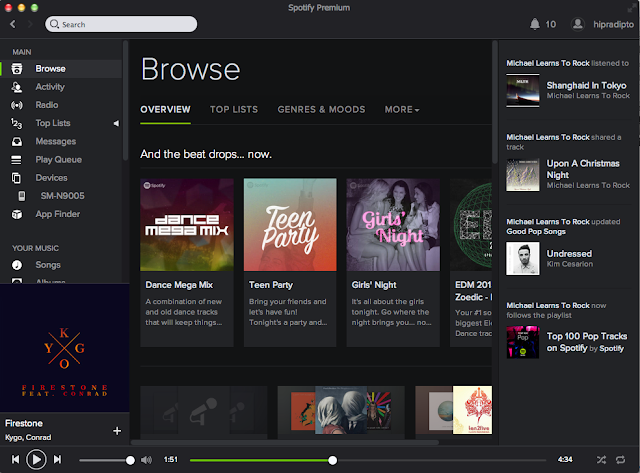Open the Teen Party playlist cover

pyautogui.click(x=290, y=224)
